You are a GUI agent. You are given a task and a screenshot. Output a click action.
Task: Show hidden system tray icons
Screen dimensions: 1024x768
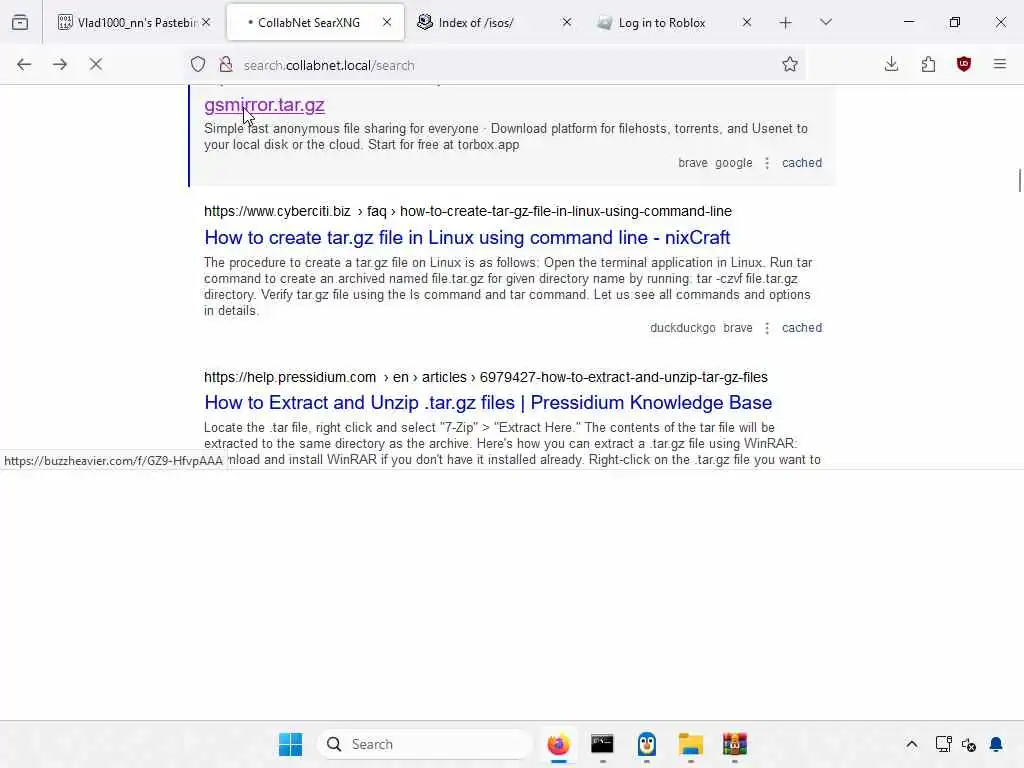point(912,744)
